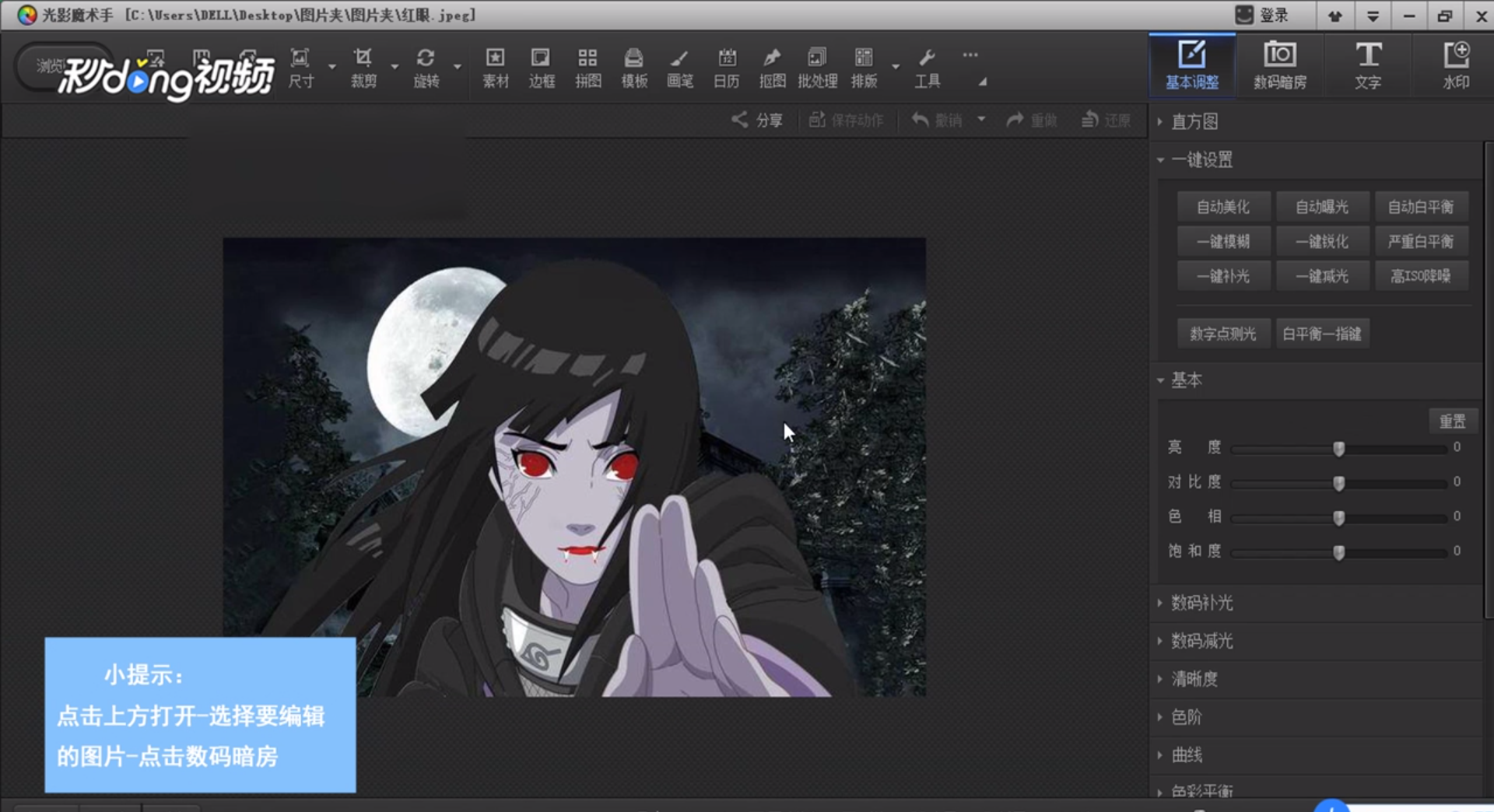Select the 裁剪 crop tool
1494x812 pixels.
point(363,68)
